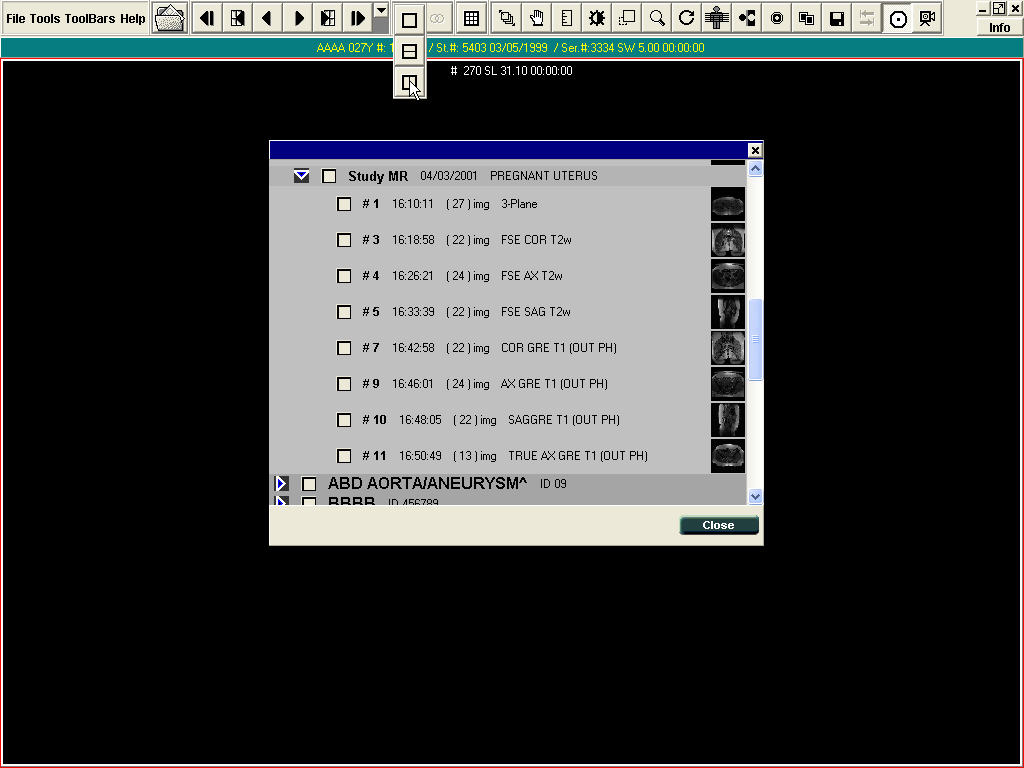Viewport: 1024px width, 768px height.
Task: Collapse the Study MR PREGNANT UTERUS tree
Action: point(301,176)
